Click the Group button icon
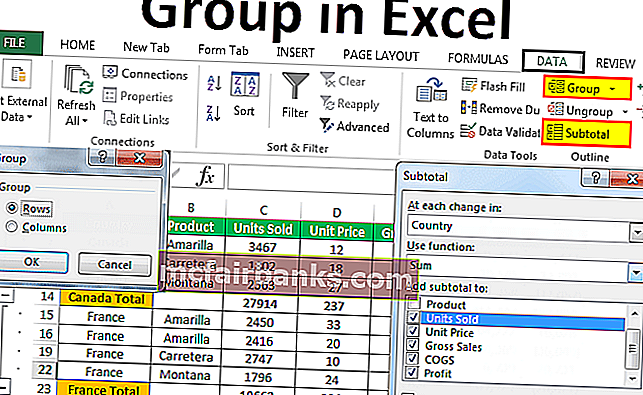 tap(556, 87)
